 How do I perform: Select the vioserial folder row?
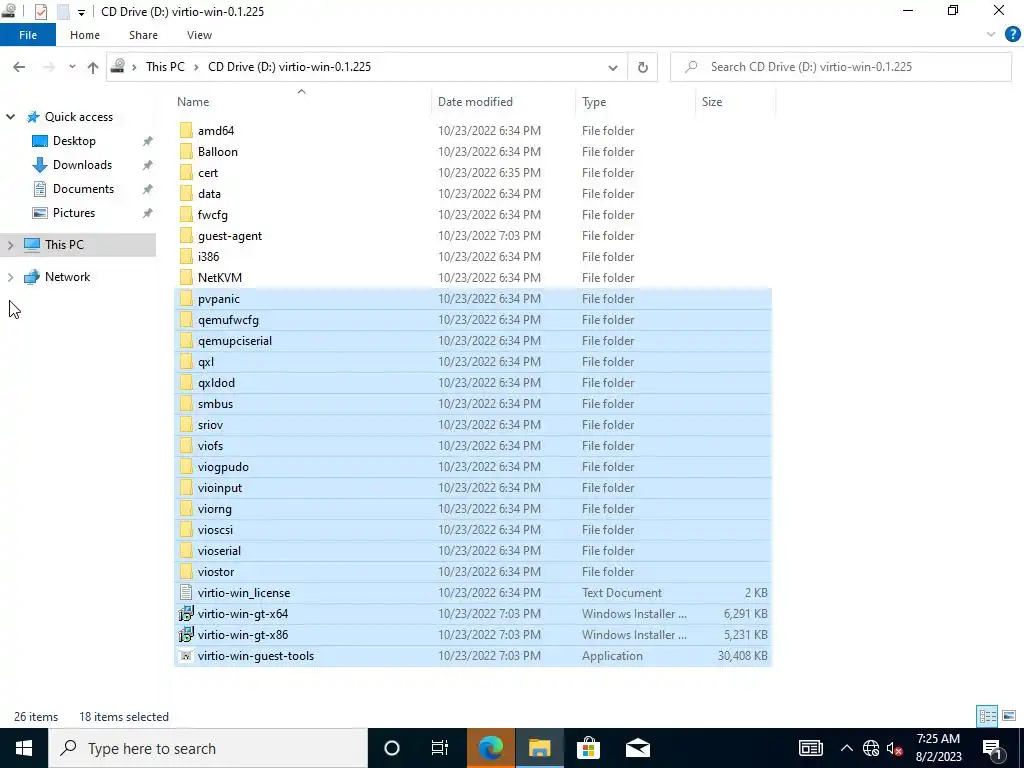pos(473,551)
